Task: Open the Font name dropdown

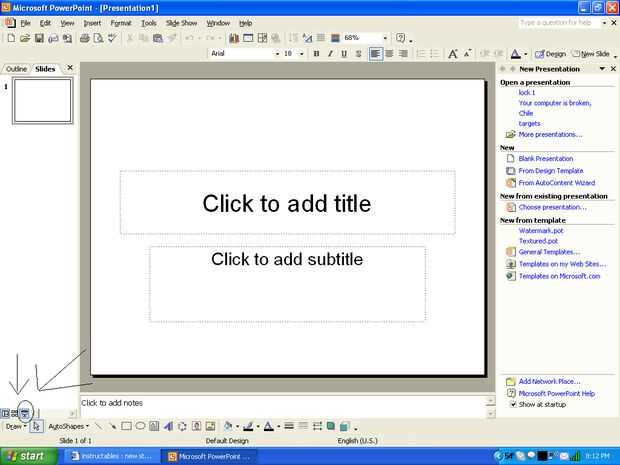Action: point(277,54)
